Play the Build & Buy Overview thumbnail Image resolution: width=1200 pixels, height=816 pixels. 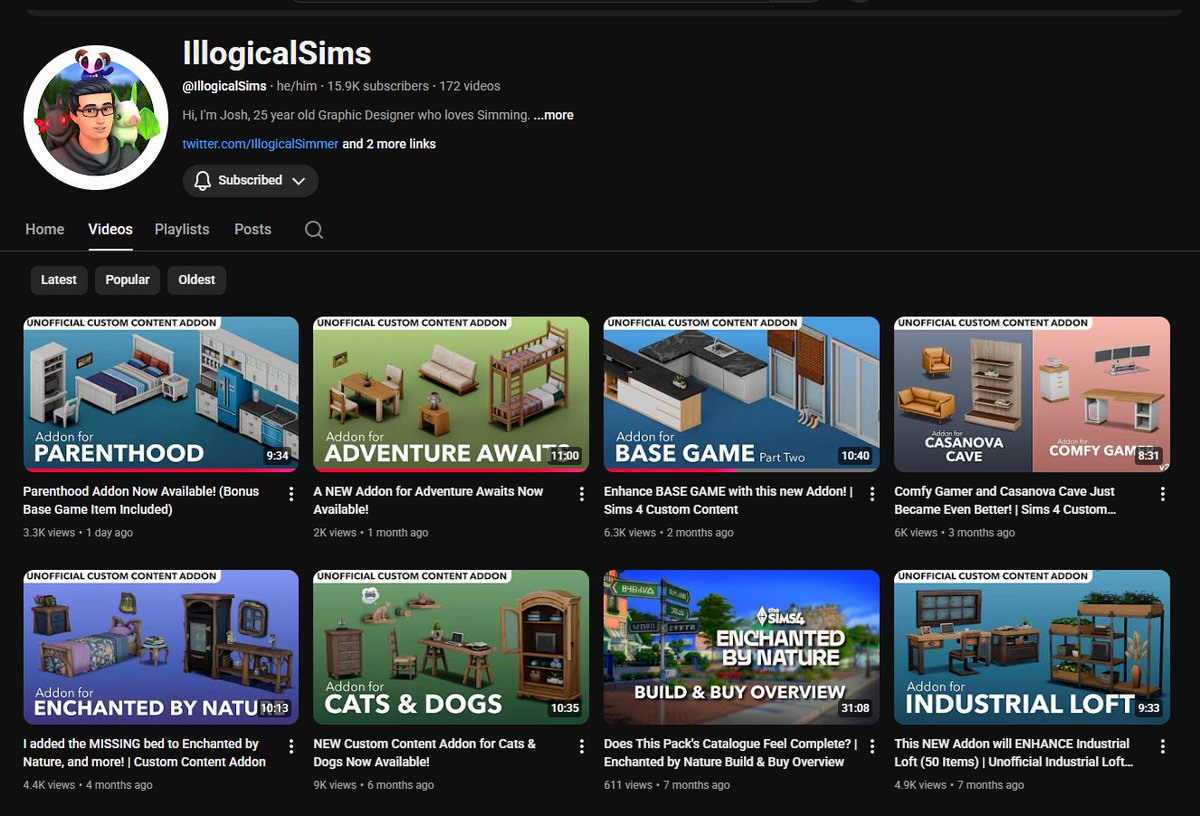click(x=742, y=647)
